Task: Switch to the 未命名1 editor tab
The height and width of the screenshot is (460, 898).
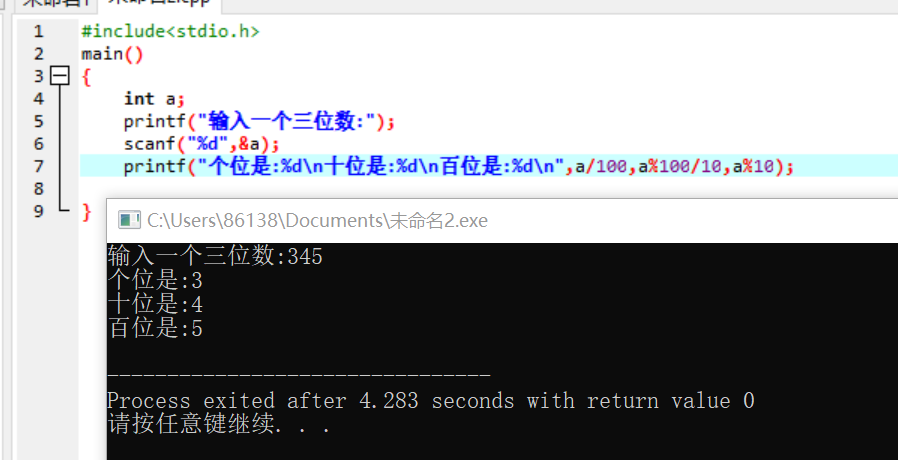Action: point(56,3)
